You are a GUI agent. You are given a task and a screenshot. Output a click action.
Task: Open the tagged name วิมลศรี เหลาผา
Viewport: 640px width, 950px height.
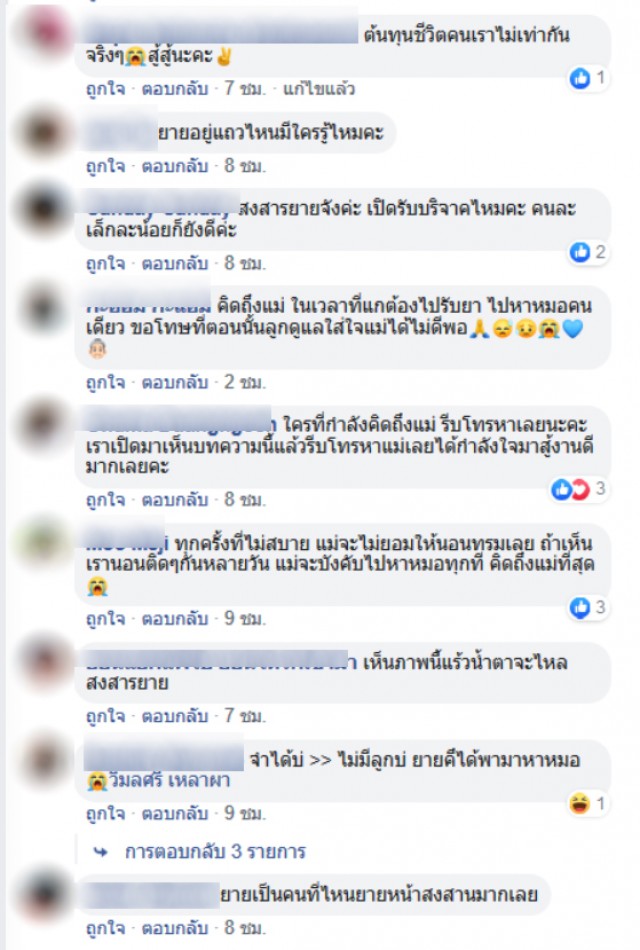click(x=168, y=780)
